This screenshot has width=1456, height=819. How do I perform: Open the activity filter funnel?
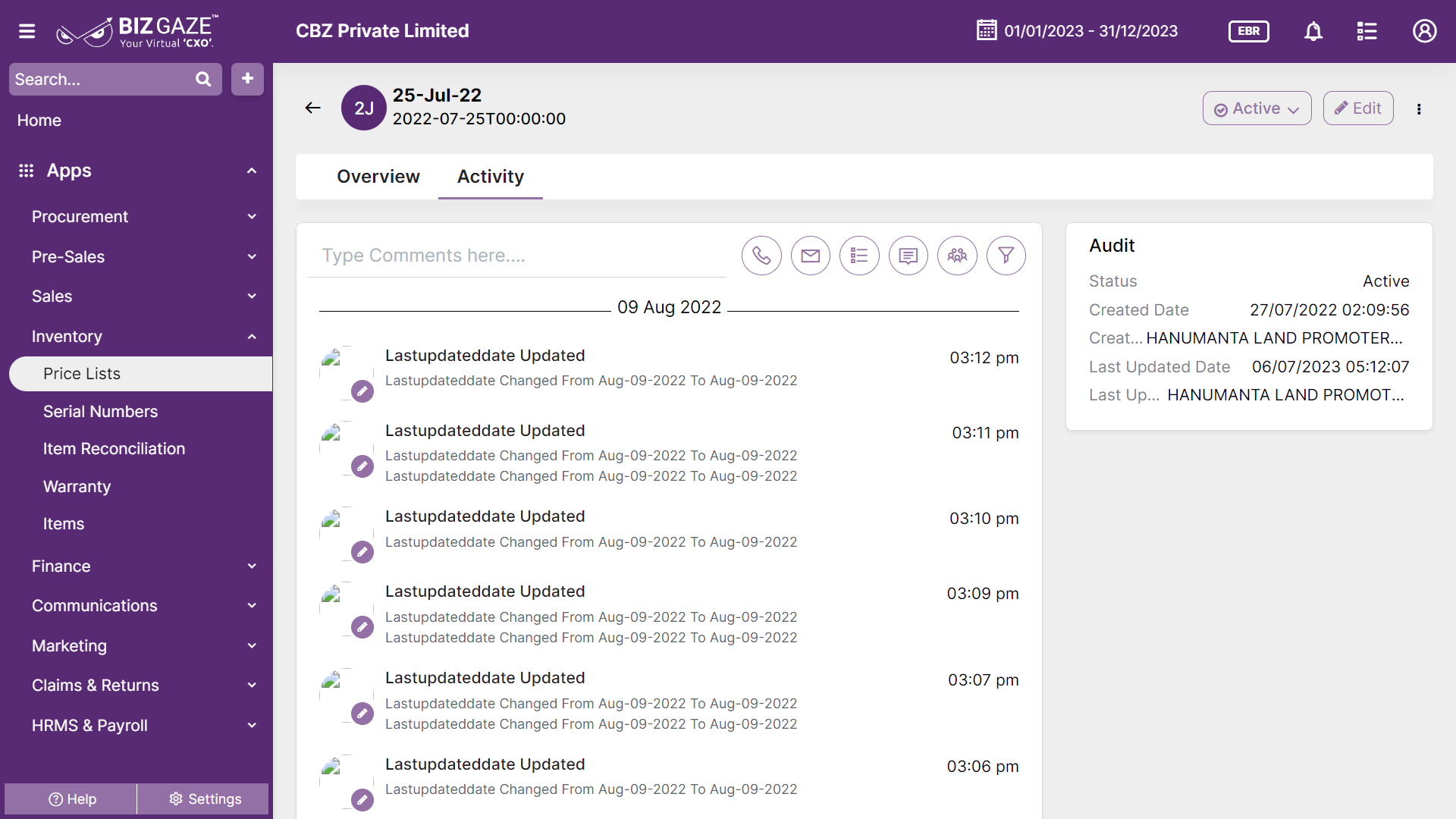click(1006, 256)
